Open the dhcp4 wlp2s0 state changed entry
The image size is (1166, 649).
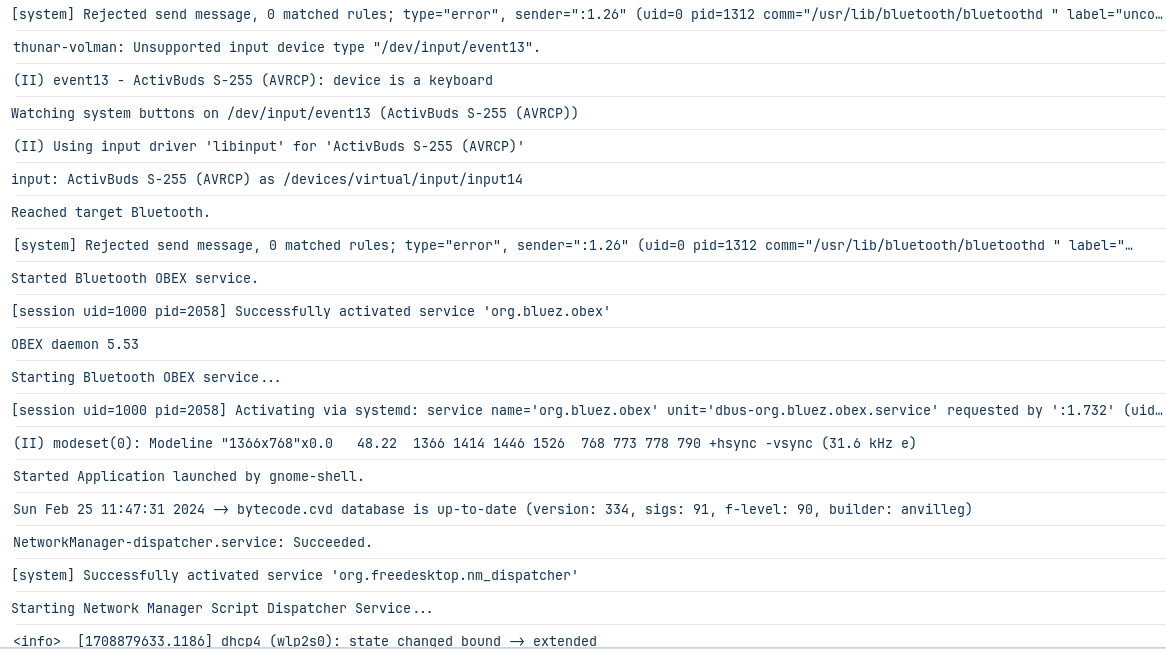click(583, 637)
